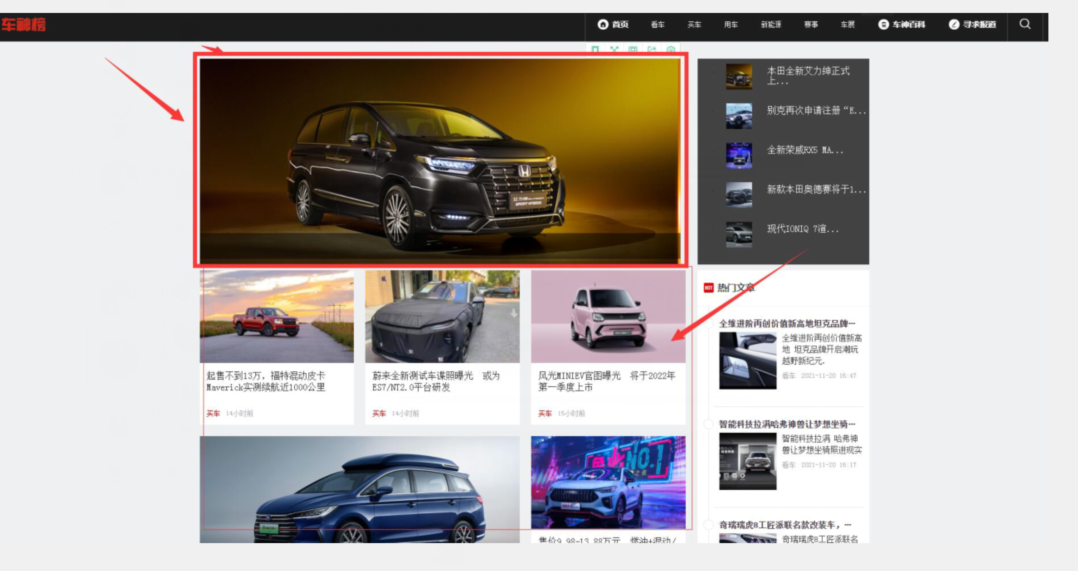Open the 用车 nav menu item

click(x=731, y=25)
